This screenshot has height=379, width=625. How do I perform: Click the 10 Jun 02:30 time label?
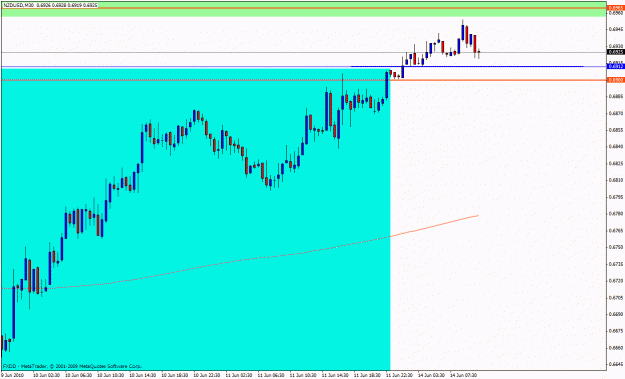click(46, 375)
